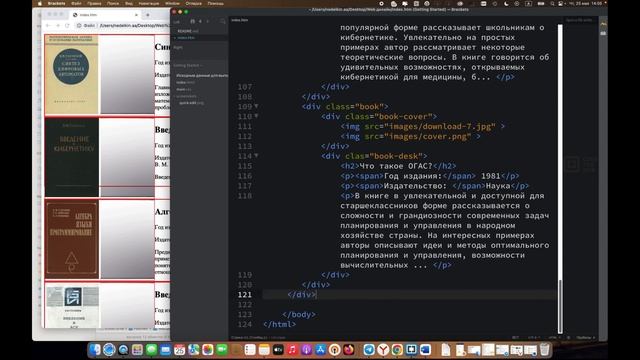Click the browser forward arrow
Screen dimensions: 640x360
click(58, 25)
